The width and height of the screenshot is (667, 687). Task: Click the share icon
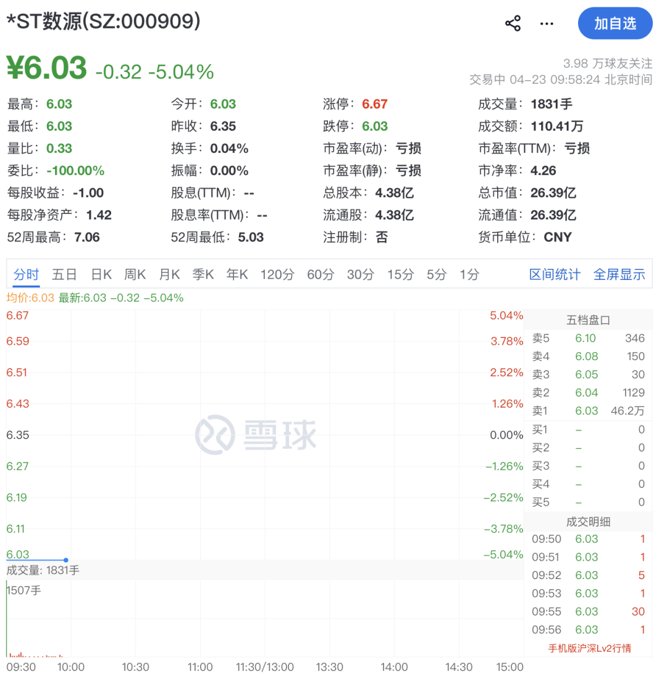513,23
